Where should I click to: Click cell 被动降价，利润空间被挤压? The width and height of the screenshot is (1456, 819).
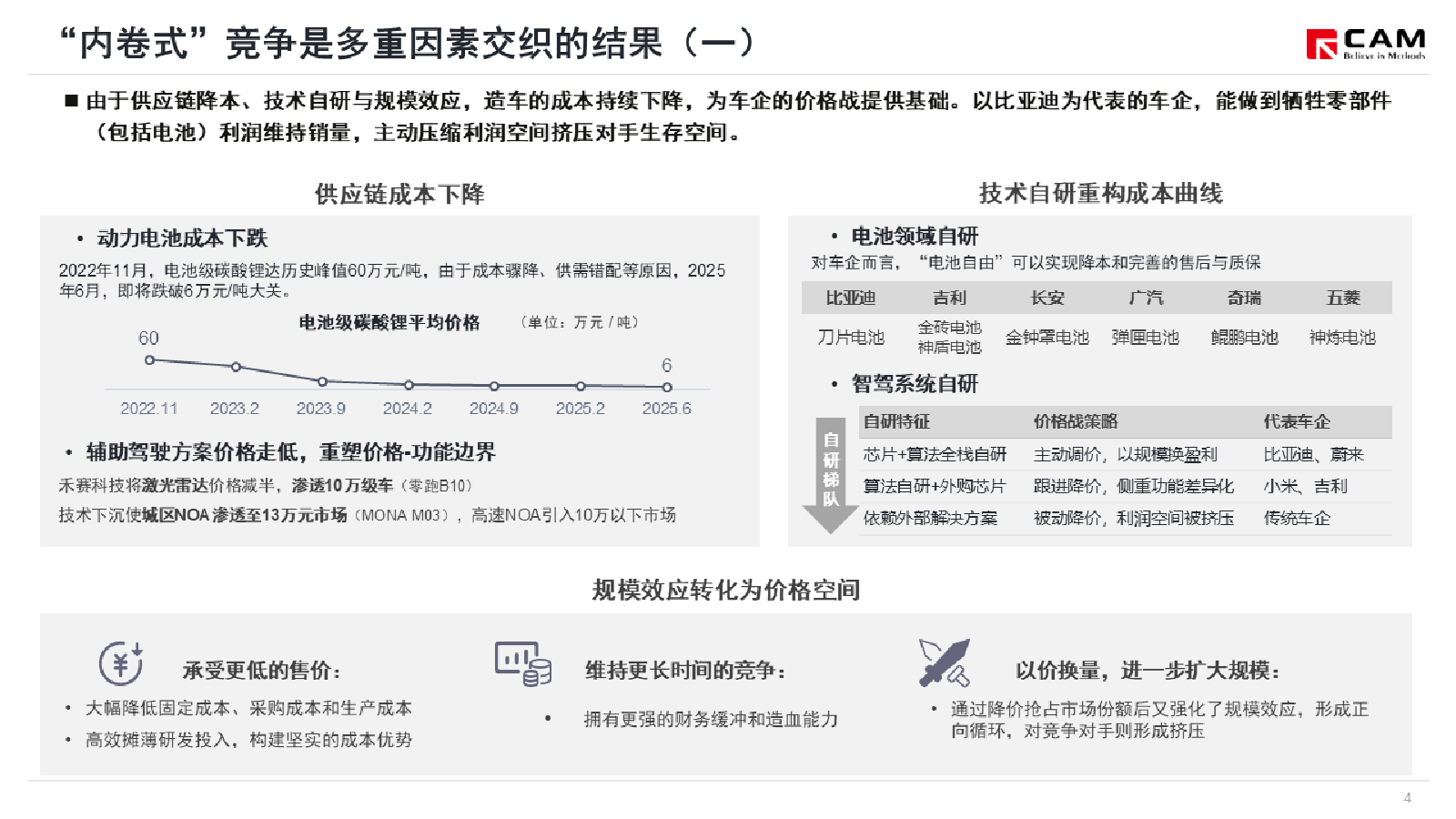(1134, 519)
